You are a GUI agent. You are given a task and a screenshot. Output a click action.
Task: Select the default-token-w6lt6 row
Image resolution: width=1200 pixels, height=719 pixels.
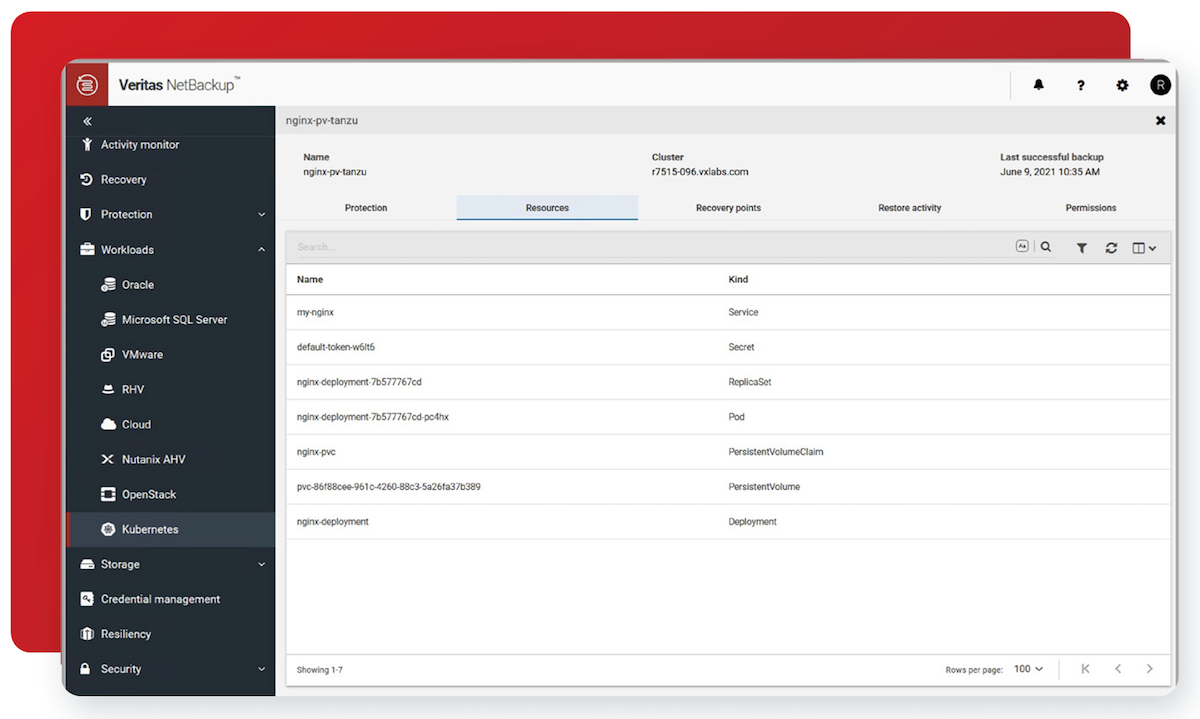tap(728, 348)
